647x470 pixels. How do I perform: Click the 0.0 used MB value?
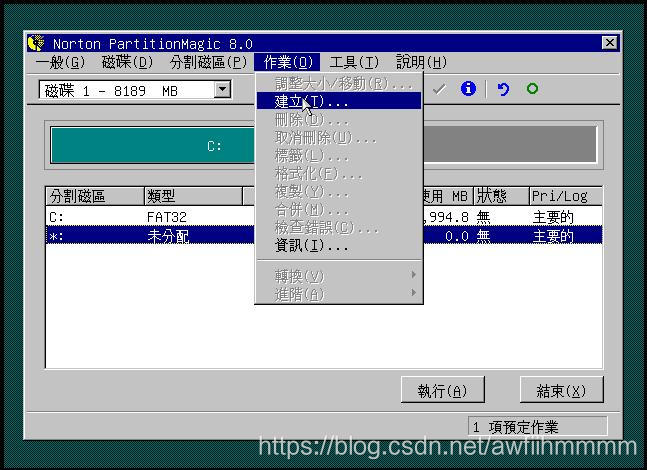pyautogui.click(x=457, y=236)
